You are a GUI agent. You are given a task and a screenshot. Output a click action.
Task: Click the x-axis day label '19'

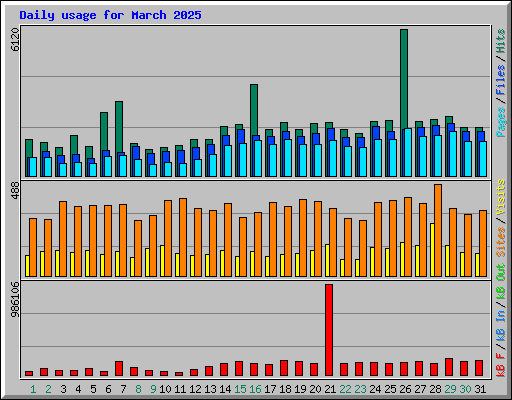tap(300, 389)
